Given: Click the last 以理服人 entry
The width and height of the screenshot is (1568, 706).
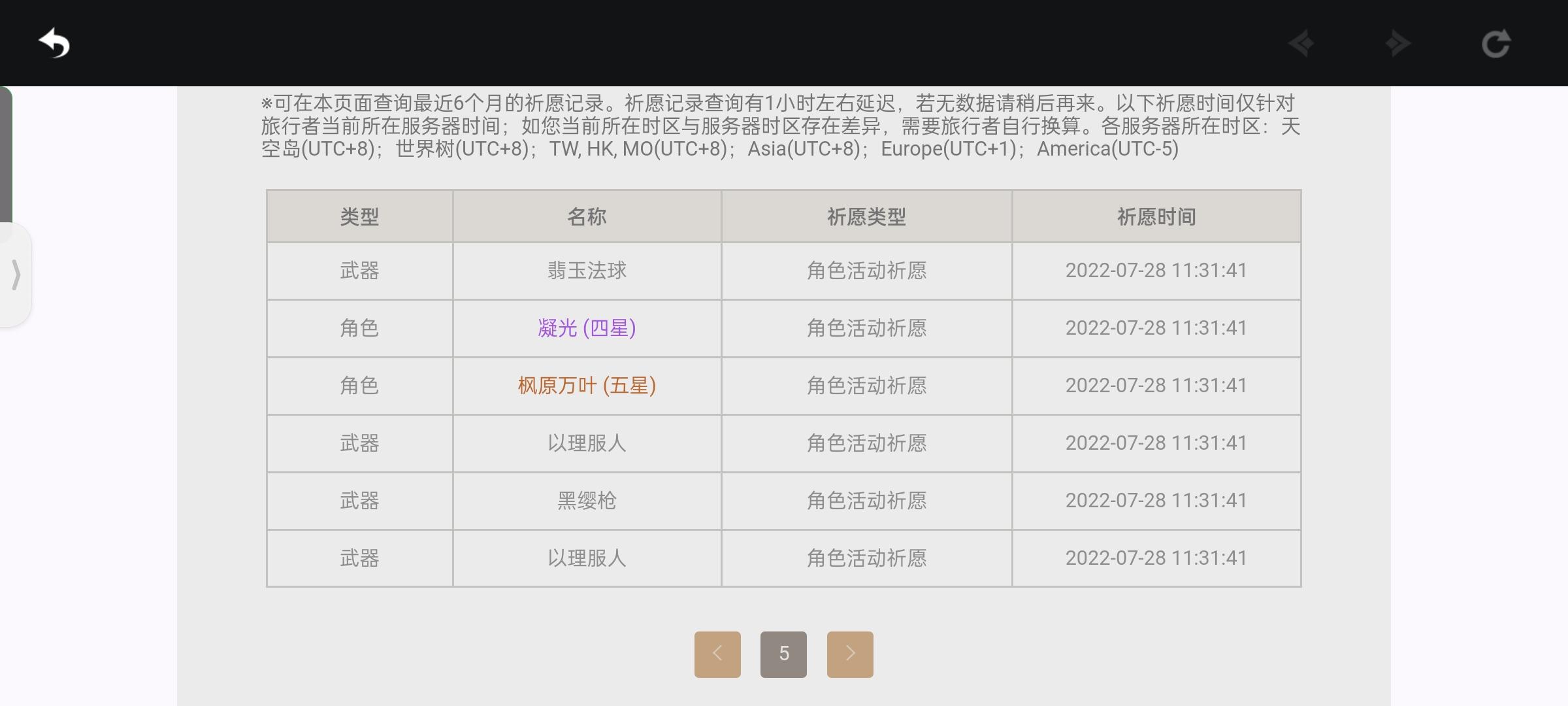Looking at the screenshot, I should tap(587, 558).
